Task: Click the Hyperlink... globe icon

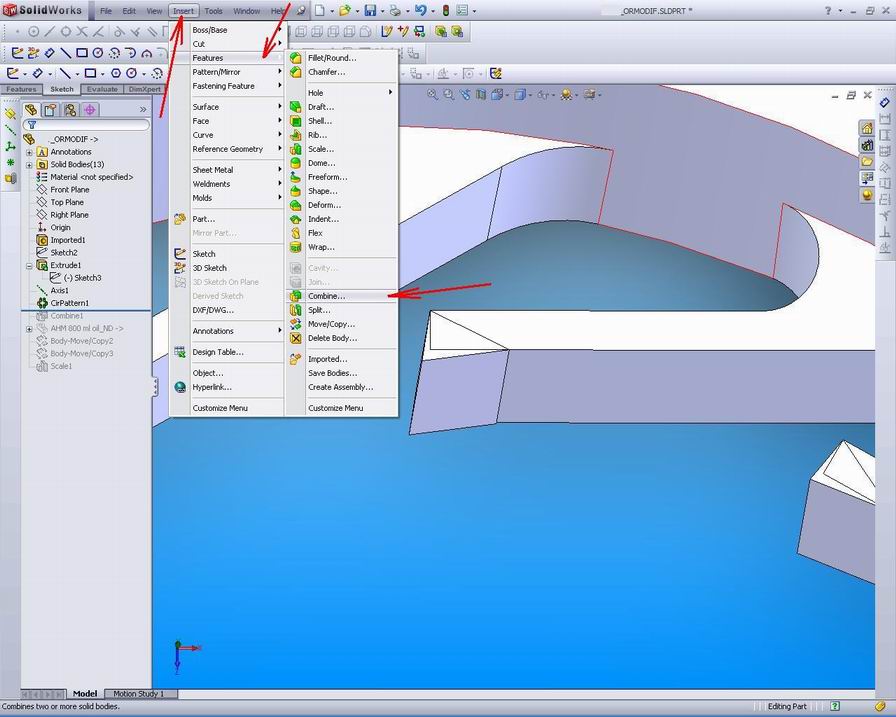Action: 180,387
